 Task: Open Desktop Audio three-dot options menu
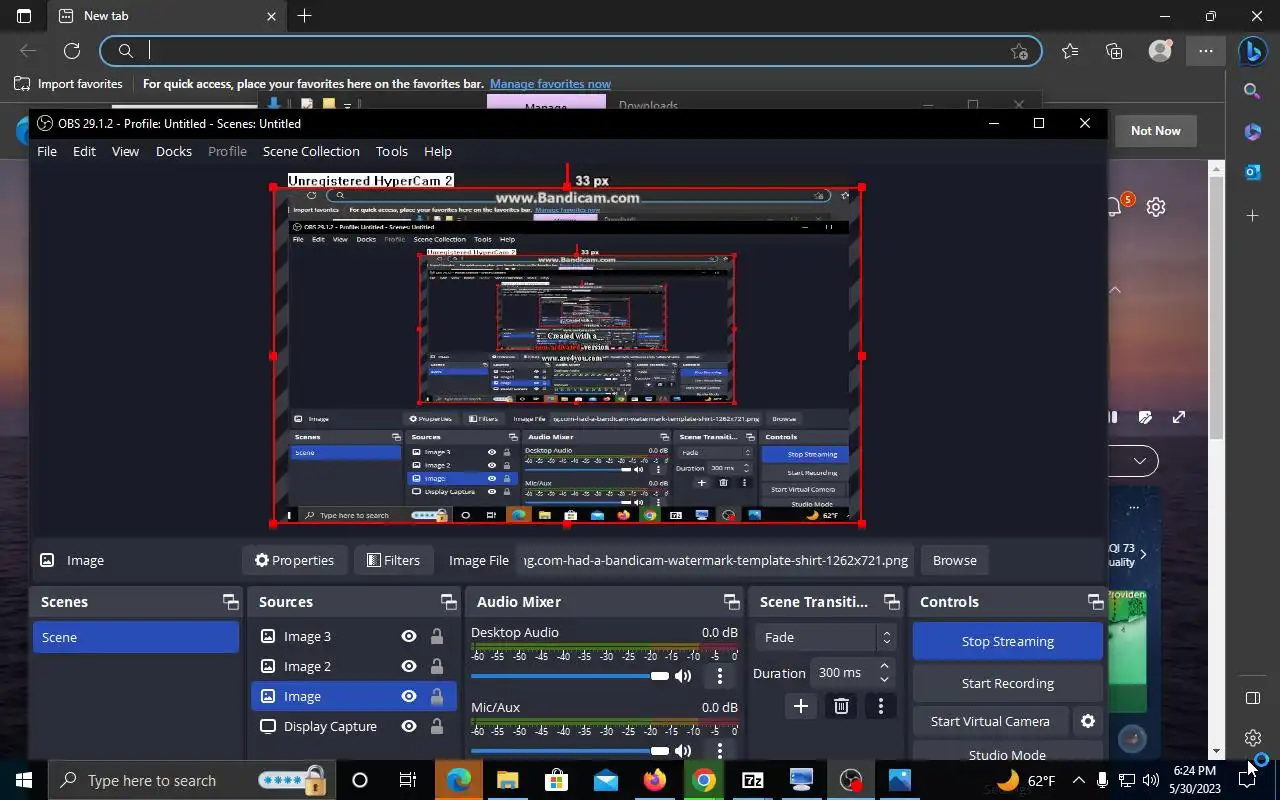719,676
